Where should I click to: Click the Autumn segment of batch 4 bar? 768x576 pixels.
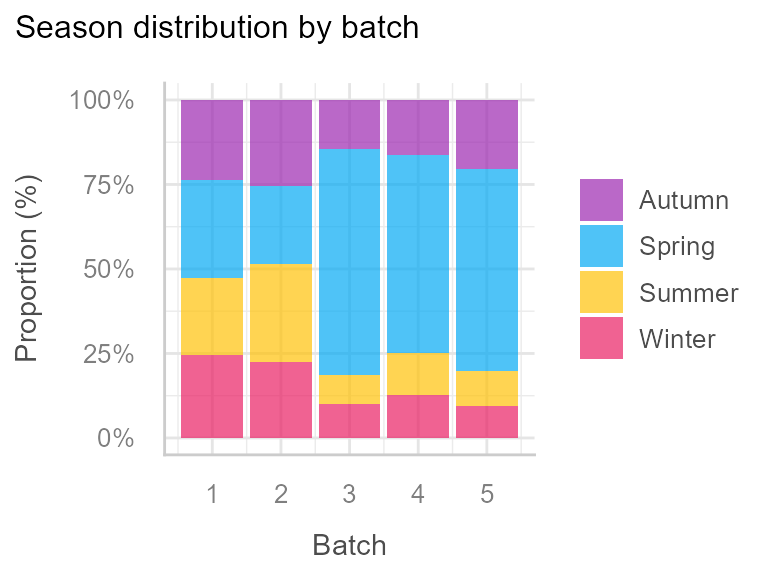point(418,127)
